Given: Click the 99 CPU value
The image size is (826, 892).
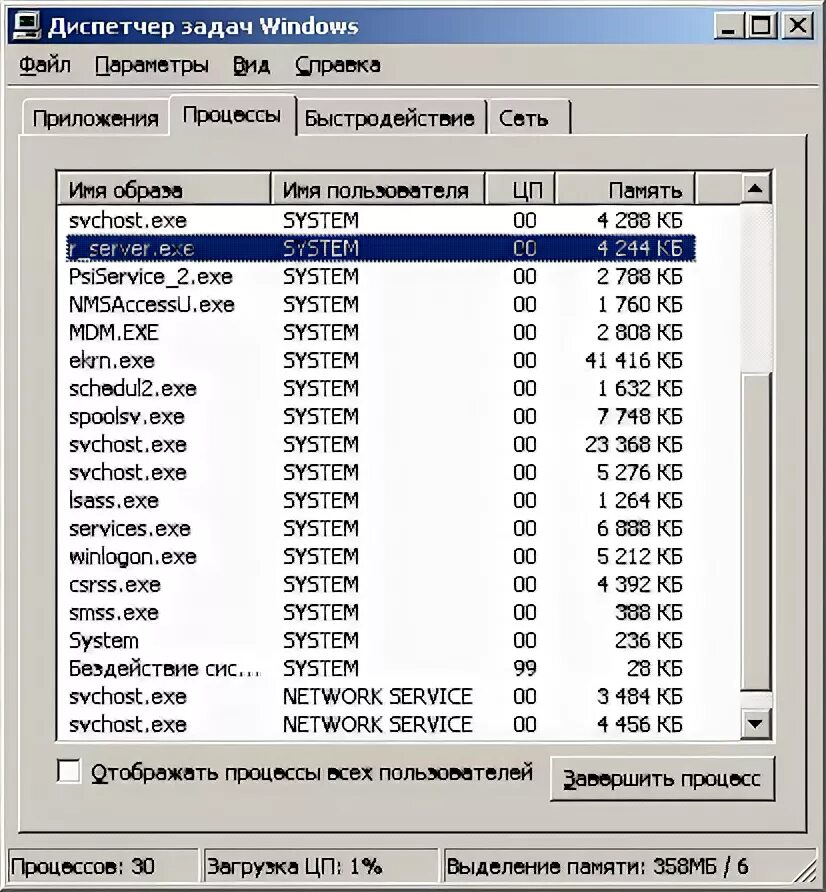Looking at the screenshot, I should (524, 668).
